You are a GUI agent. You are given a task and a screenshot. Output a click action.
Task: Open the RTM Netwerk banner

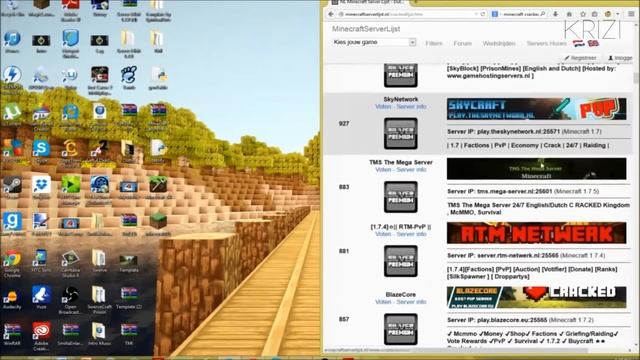[536, 233]
